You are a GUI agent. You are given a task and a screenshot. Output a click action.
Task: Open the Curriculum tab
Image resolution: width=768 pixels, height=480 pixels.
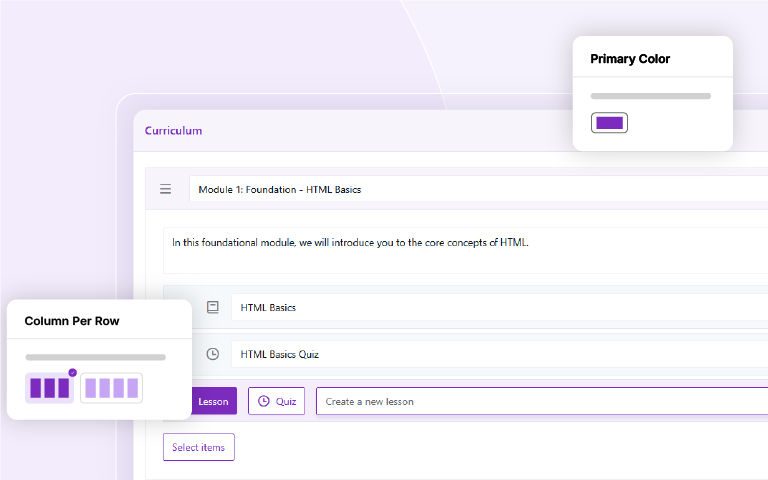tap(173, 130)
